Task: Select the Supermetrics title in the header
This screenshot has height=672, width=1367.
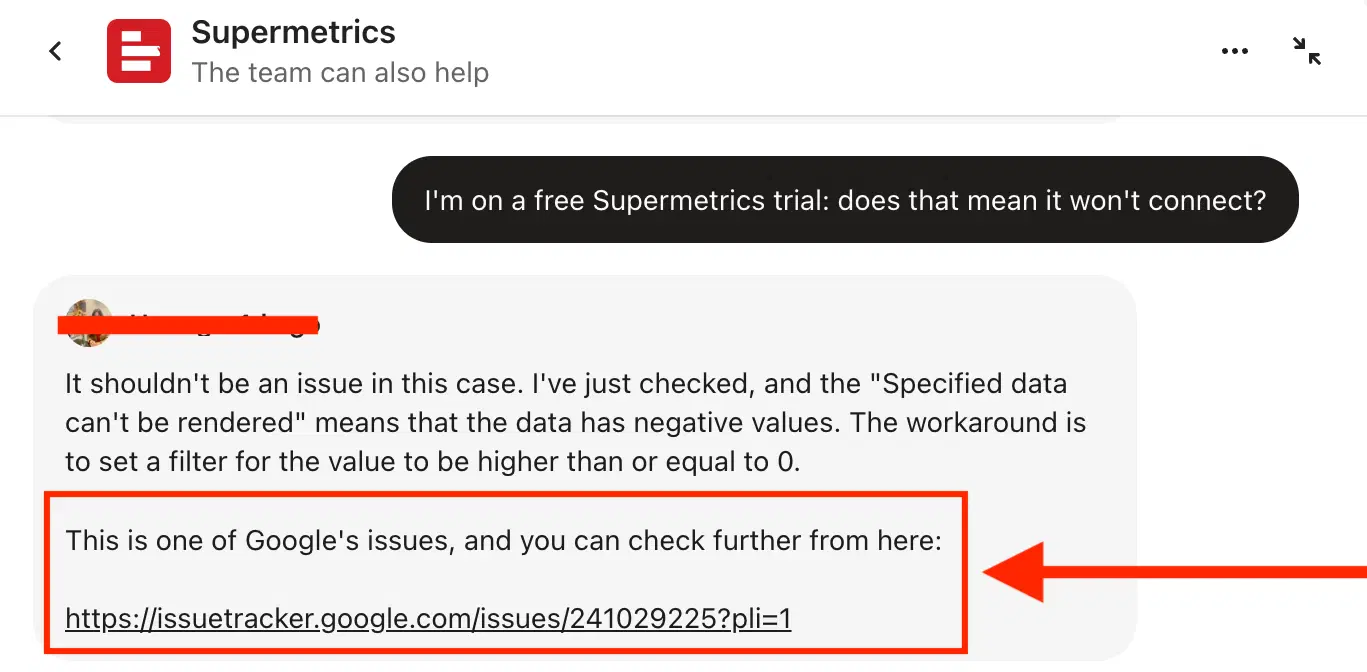Action: point(293,32)
